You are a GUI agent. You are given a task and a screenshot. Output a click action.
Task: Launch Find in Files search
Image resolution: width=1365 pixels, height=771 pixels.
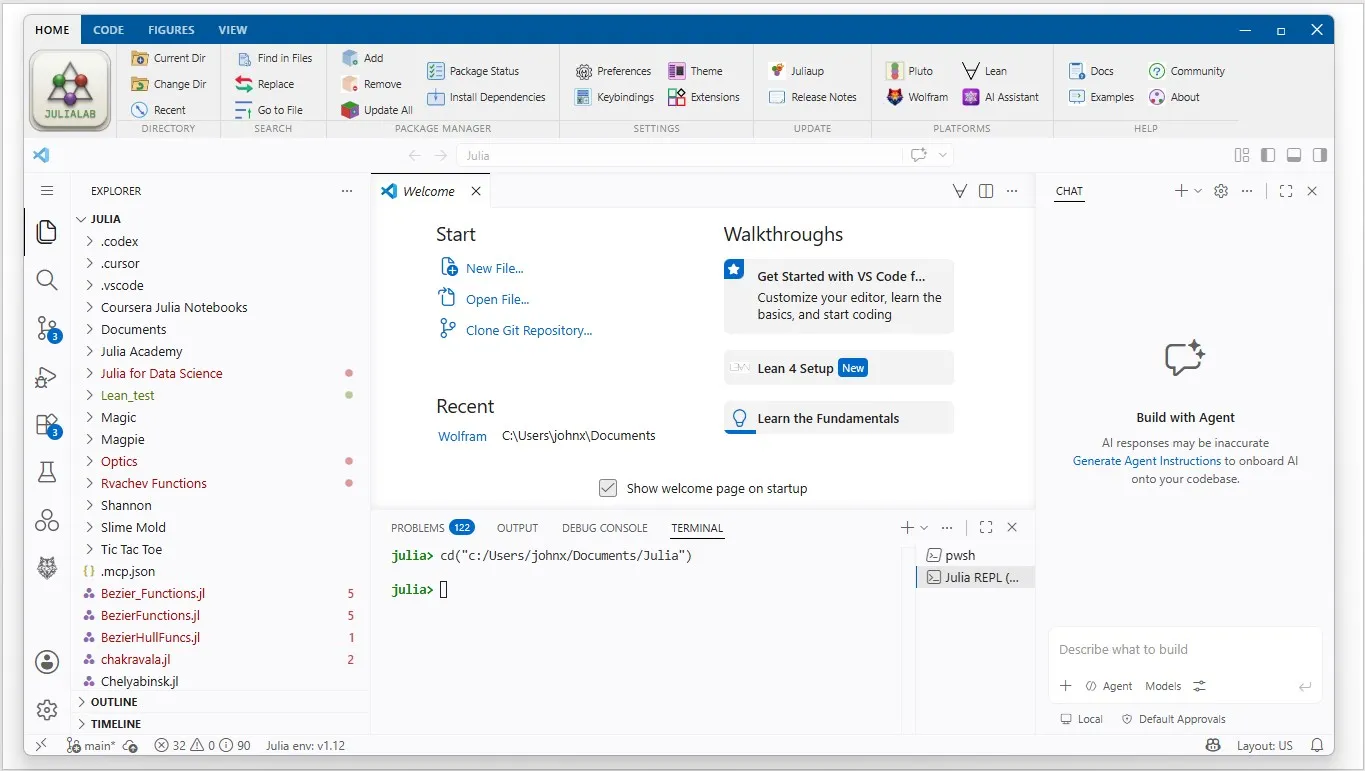click(x=274, y=58)
